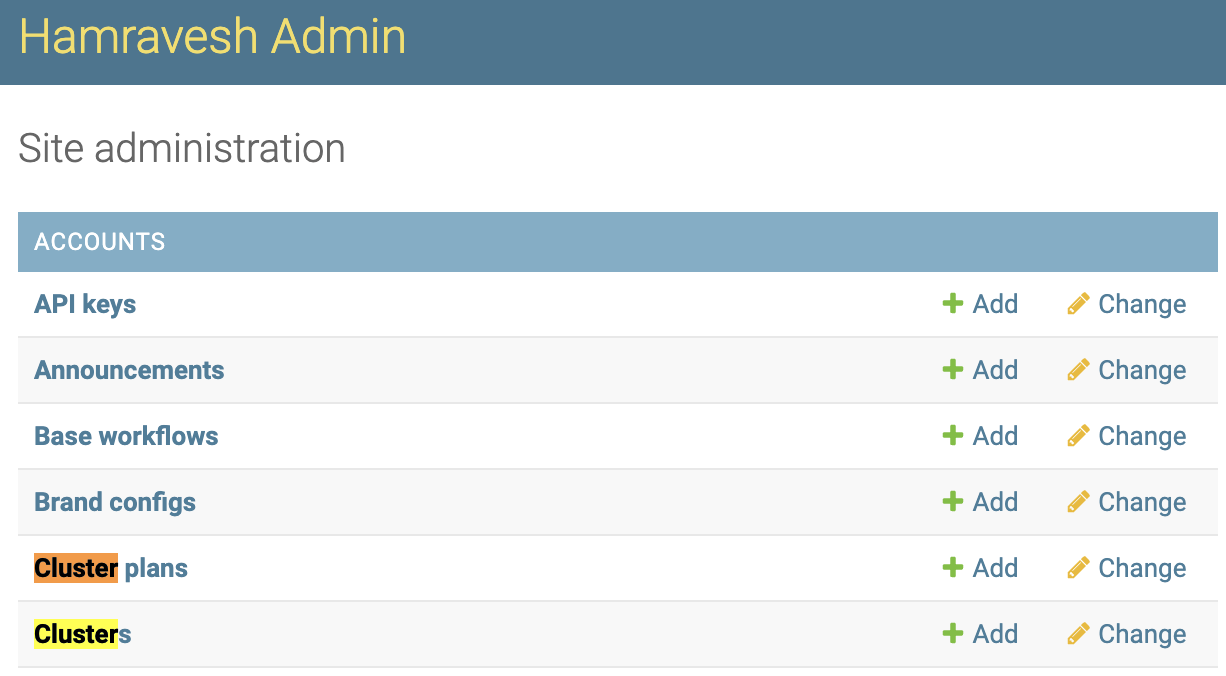Click the Hamravesh Admin site title
The width and height of the screenshot is (1226, 676).
coord(212,38)
